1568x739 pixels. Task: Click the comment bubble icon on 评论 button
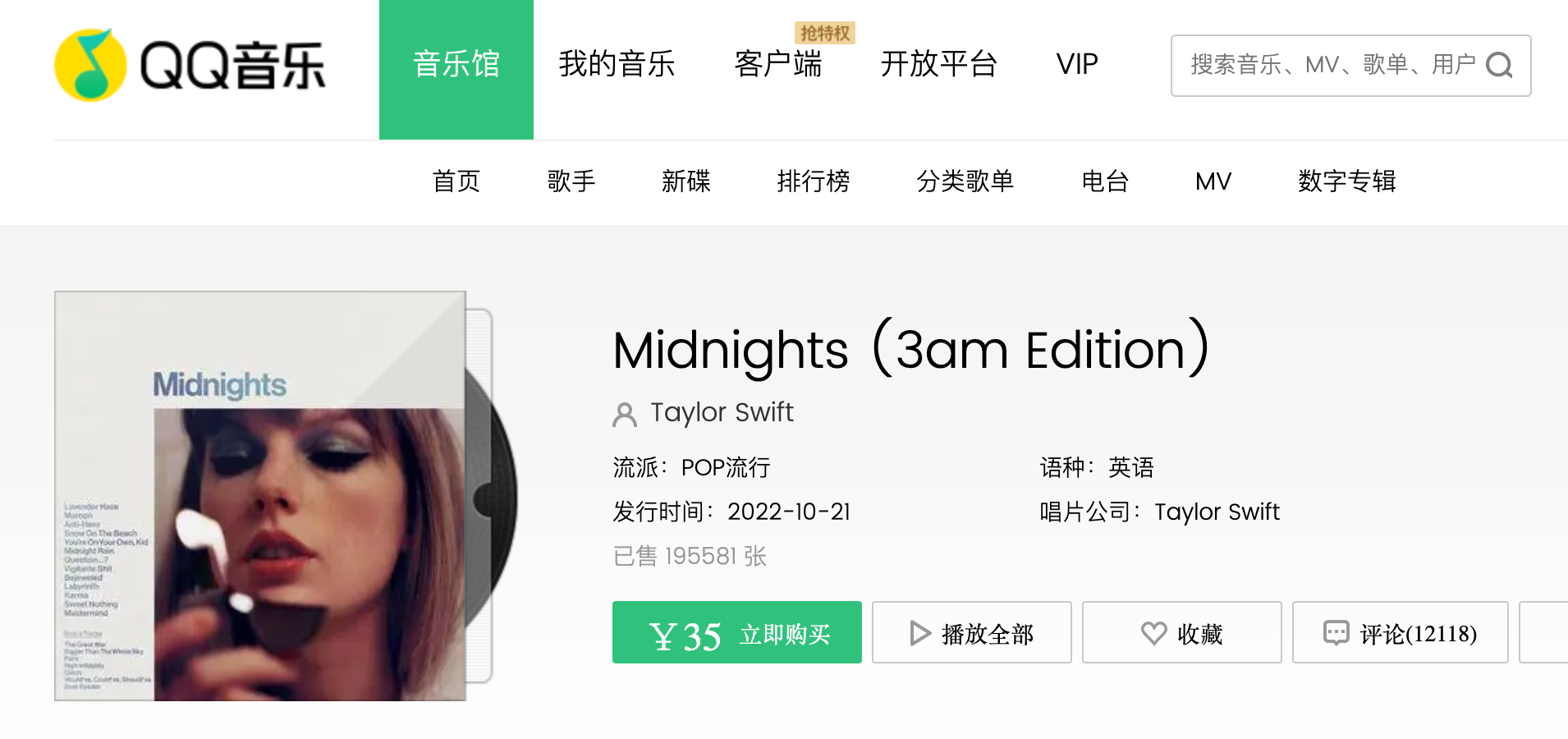1336,632
